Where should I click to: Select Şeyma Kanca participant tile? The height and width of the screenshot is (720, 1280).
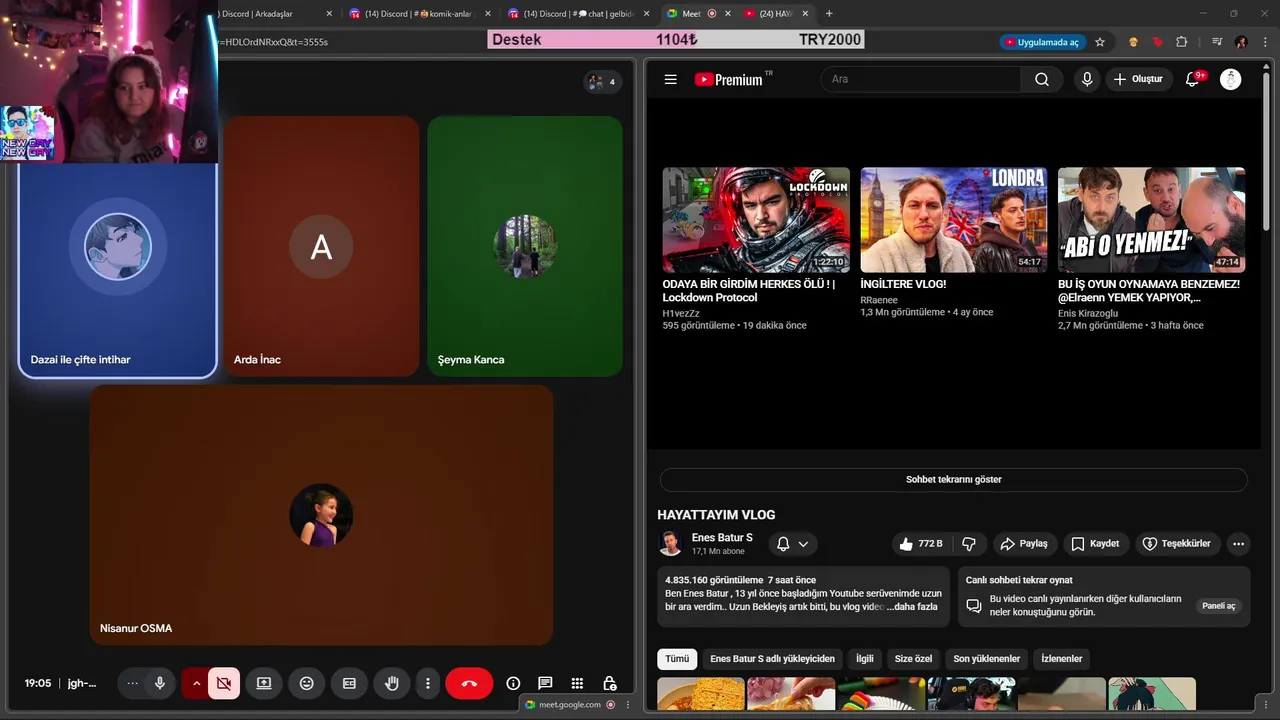click(525, 246)
